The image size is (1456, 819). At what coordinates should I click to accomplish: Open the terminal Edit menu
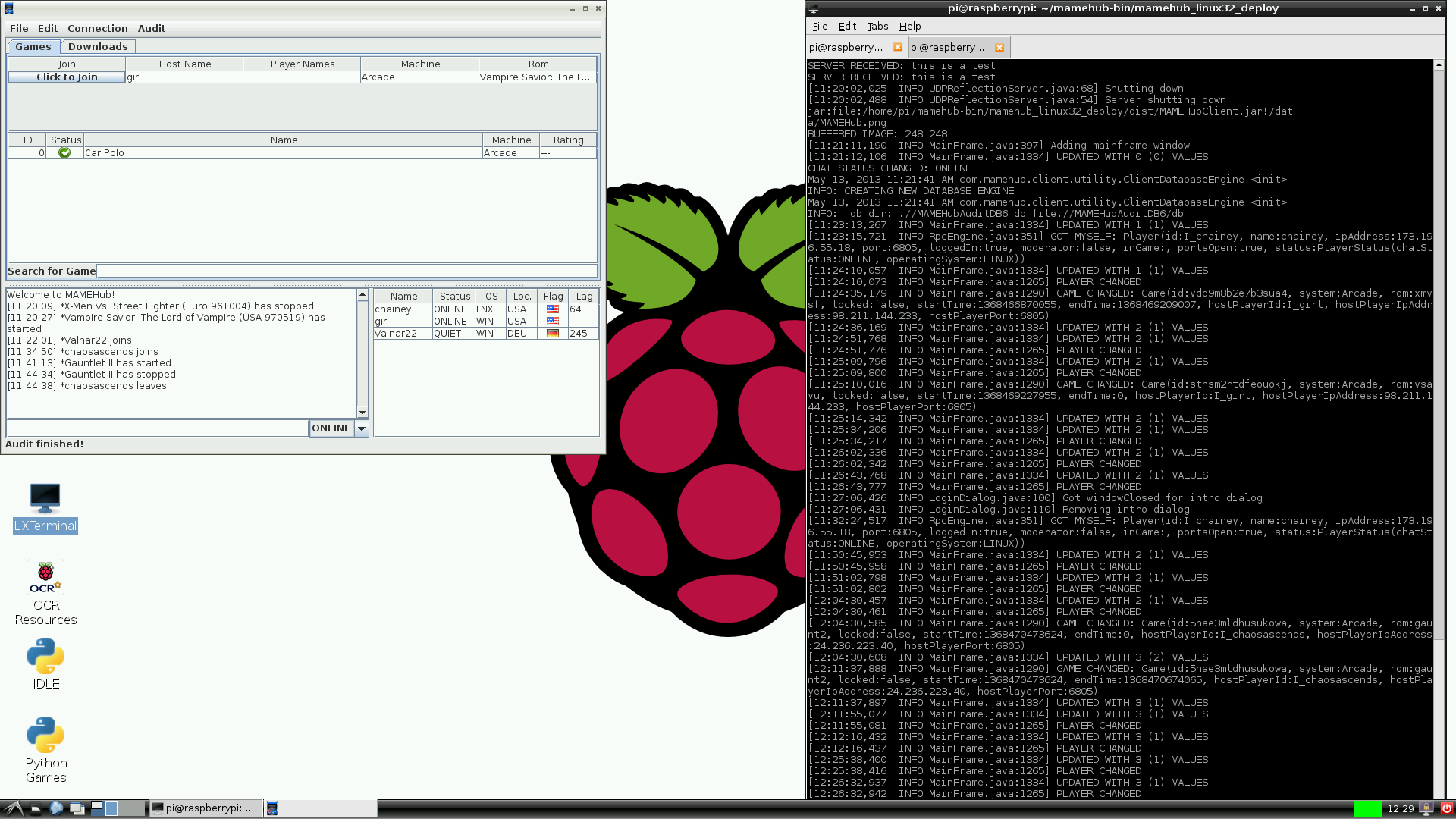[x=847, y=26]
